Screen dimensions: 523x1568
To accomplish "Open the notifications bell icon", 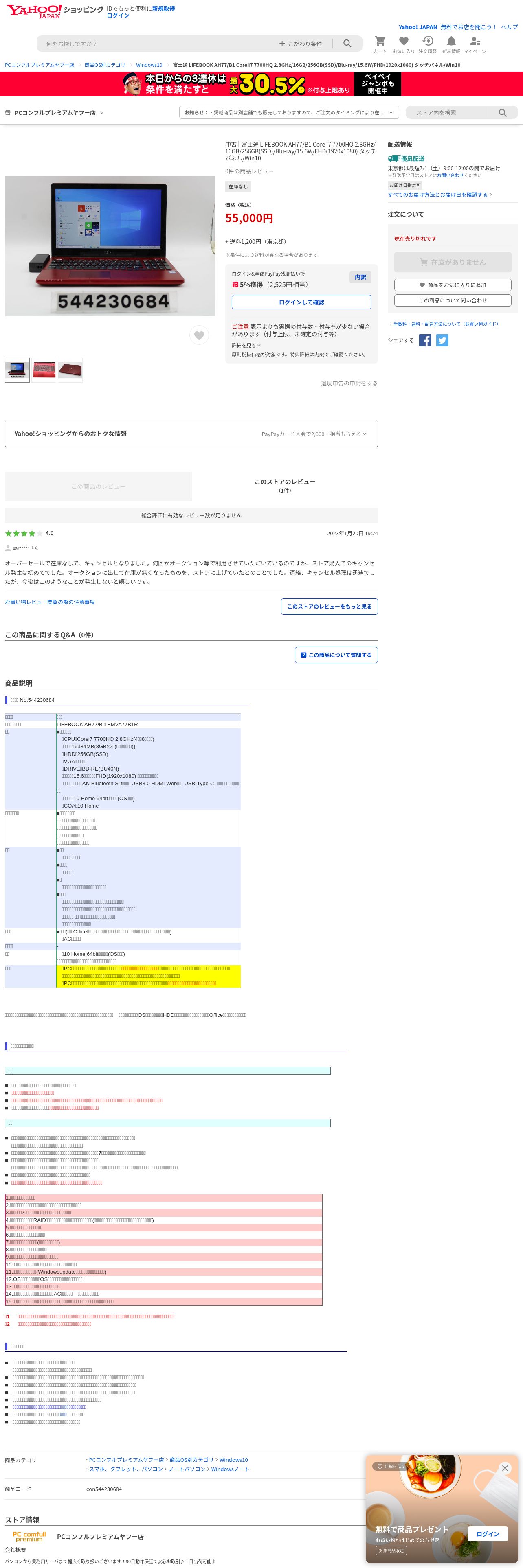I will pyautogui.click(x=451, y=44).
